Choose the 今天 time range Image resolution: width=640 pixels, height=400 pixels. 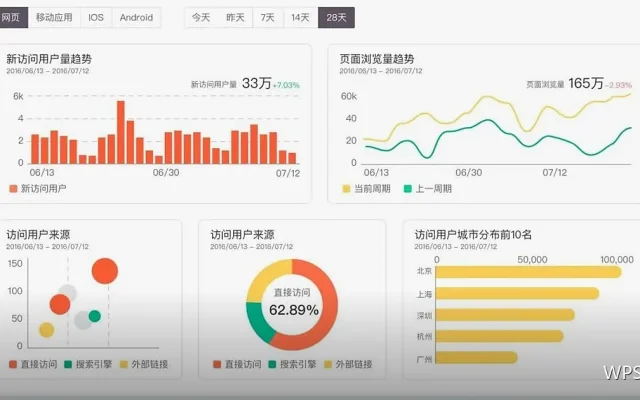coord(201,18)
